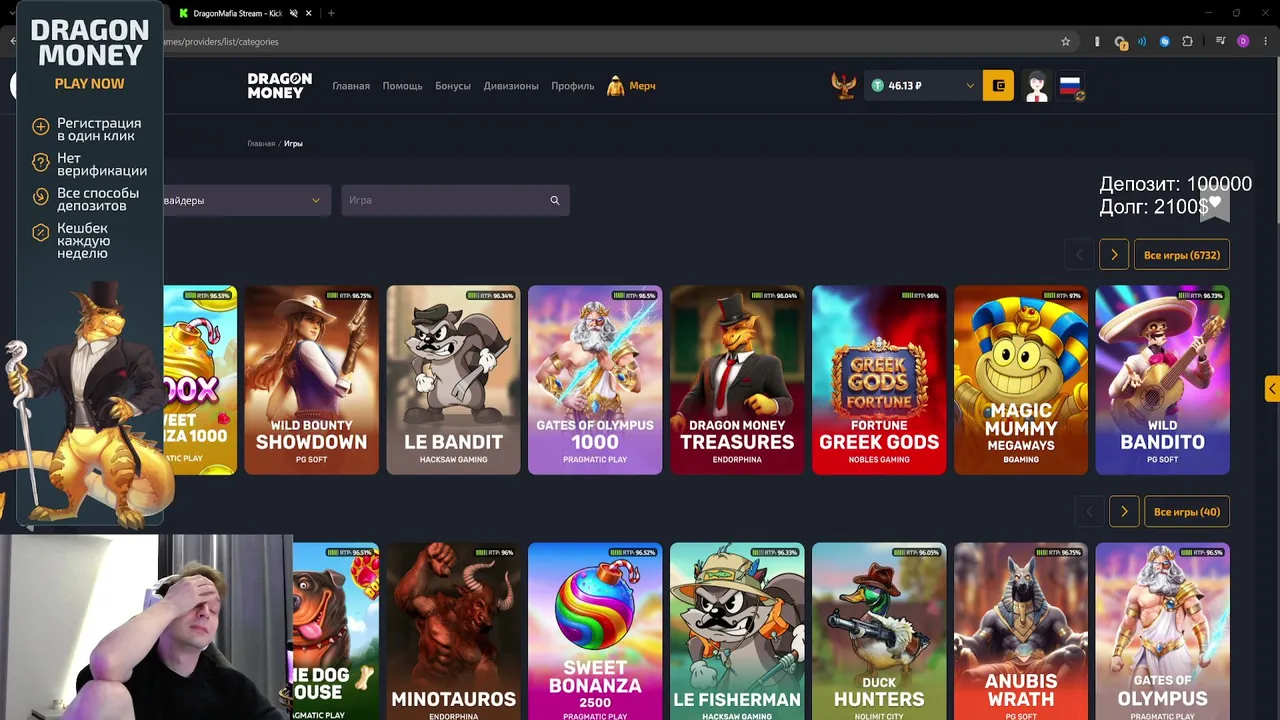Click the search magnifier in game field
The width and height of the screenshot is (1280, 720).
pyautogui.click(x=554, y=200)
